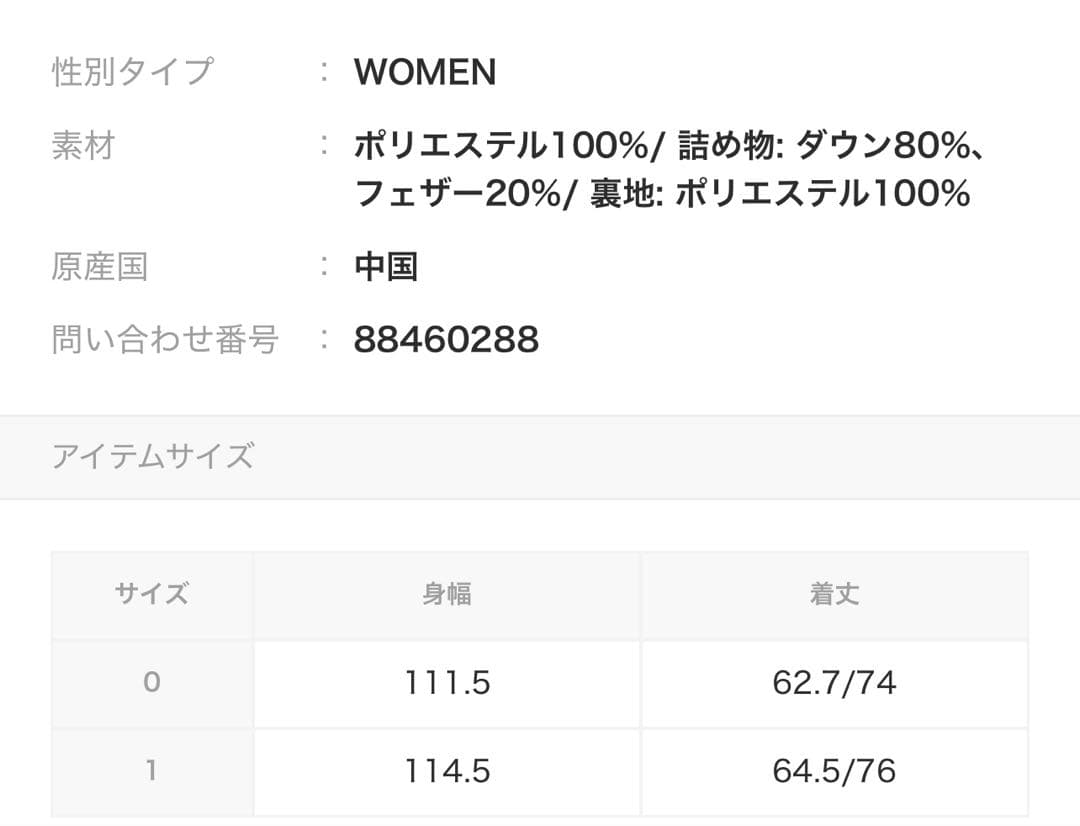Click the フェザー20% lining text line
The width and height of the screenshot is (1080, 826).
click(x=662, y=193)
